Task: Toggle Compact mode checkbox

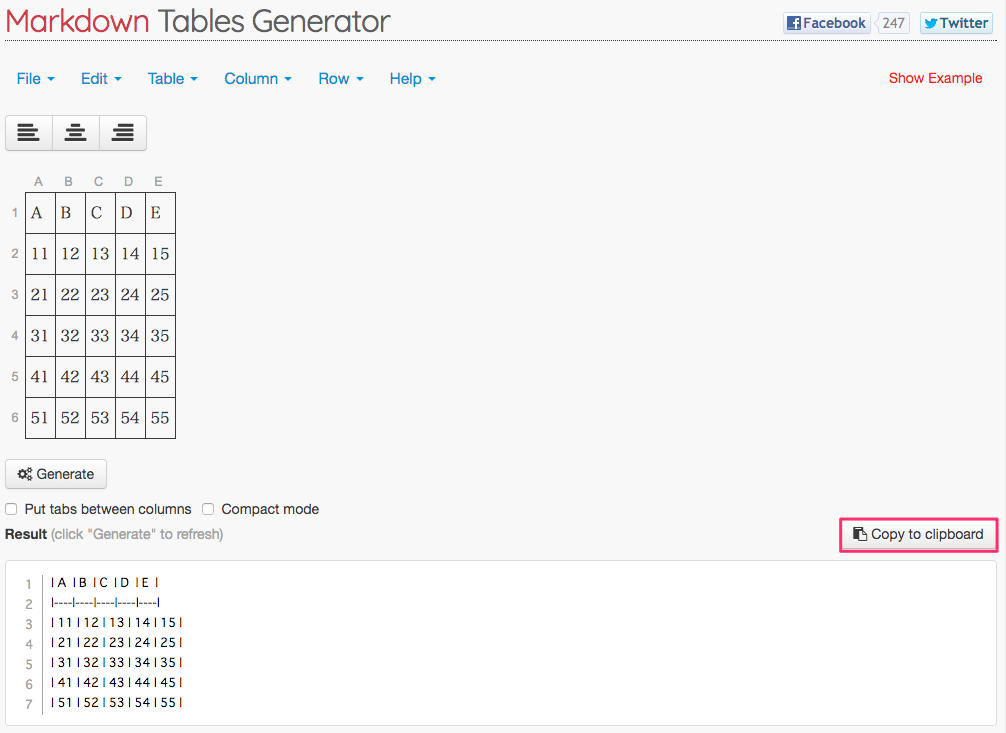Action: click(208, 509)
